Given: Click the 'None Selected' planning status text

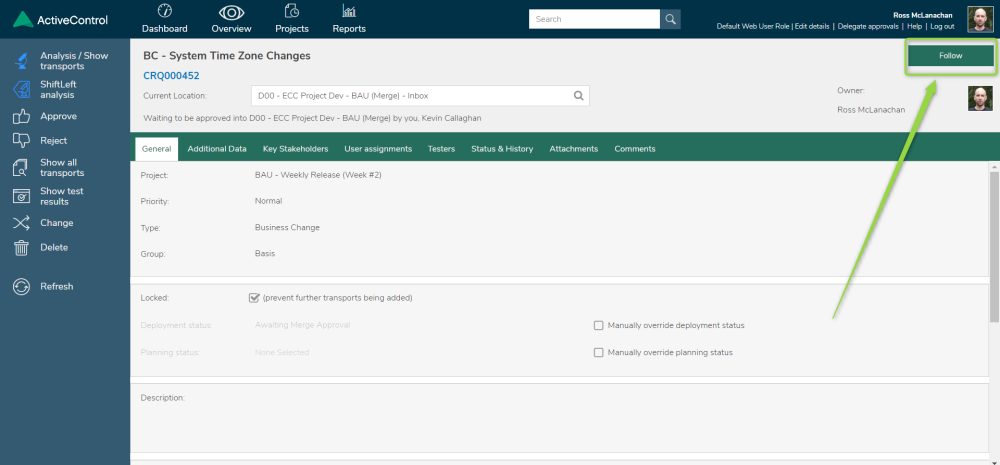Looking at the screenshot, I should pos(282,352).
